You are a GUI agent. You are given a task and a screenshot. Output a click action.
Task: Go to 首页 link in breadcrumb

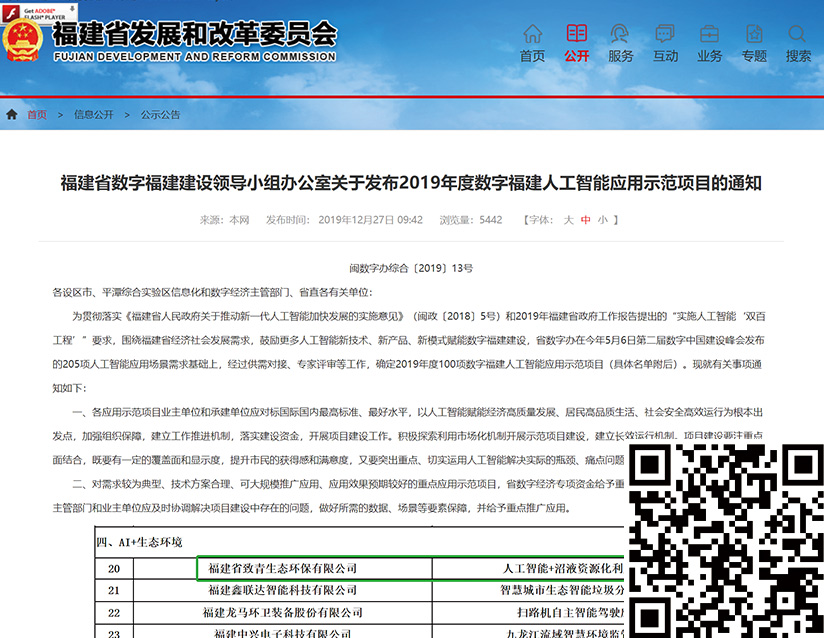pos(36,115)
